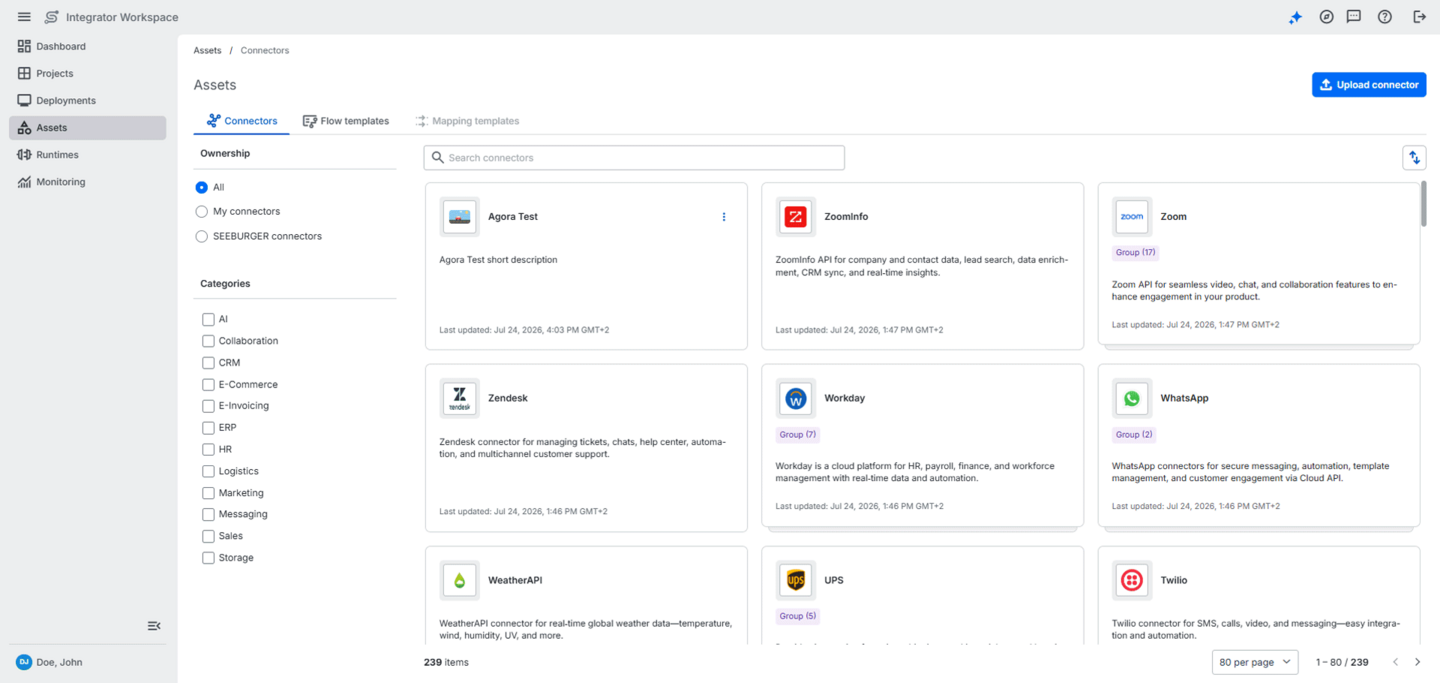Screen dimensions: 1440x683
Task: Go to the previous page arrow
Action: click(1395, 662)
